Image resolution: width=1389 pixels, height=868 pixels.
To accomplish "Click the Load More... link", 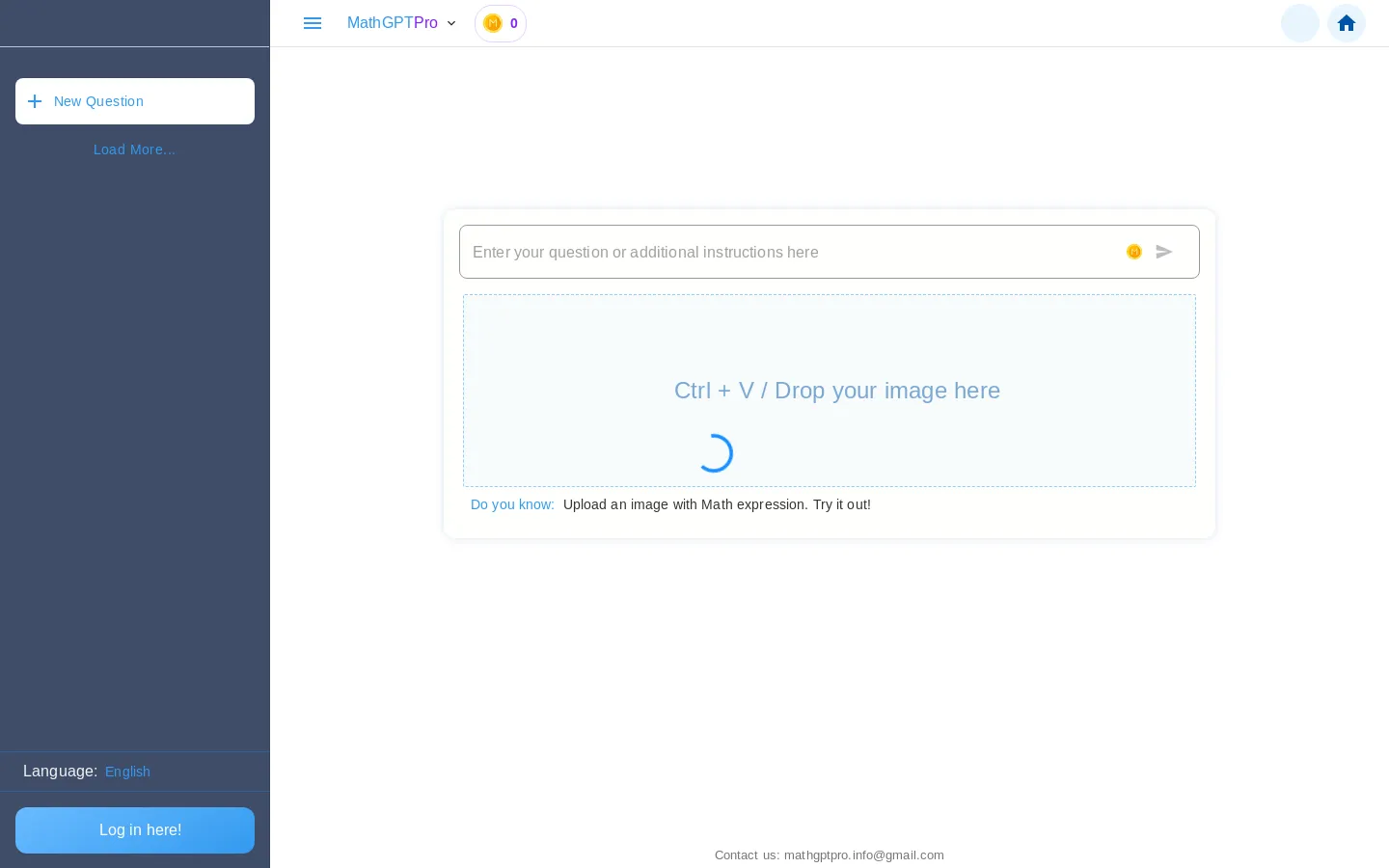I will tap(134, 149).
